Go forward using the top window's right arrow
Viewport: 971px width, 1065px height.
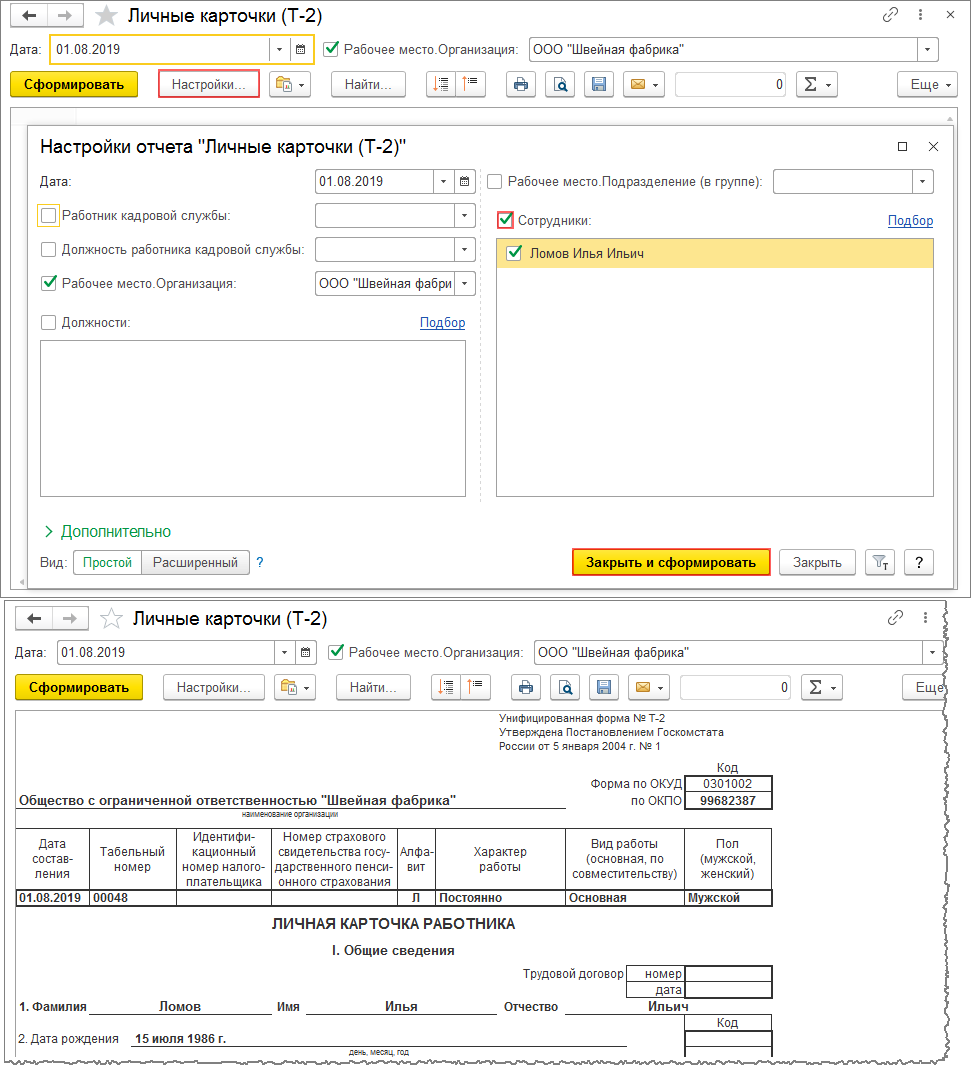(x=65, y=16)
